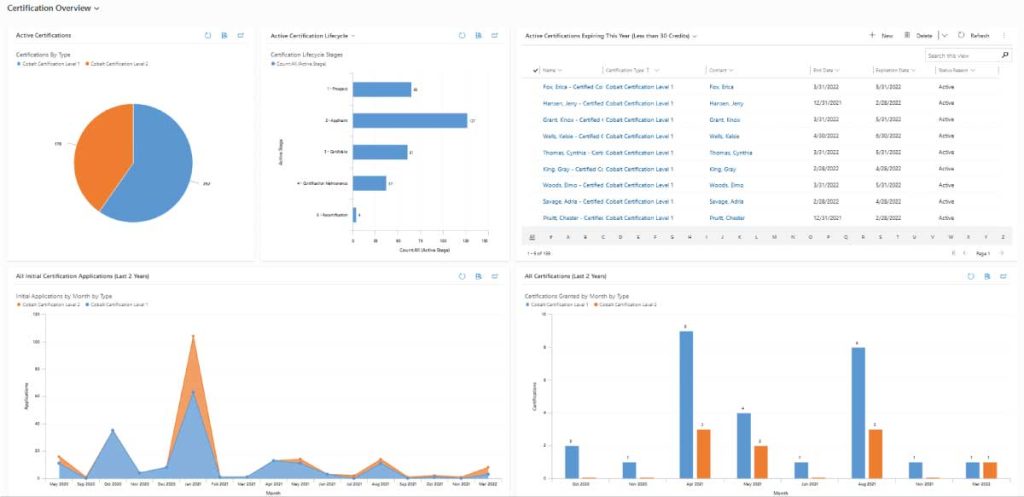This screenshot has height=497, width=1024.
Task: Open the Grant, Knox contact link
Action: (x=724, y=120)
